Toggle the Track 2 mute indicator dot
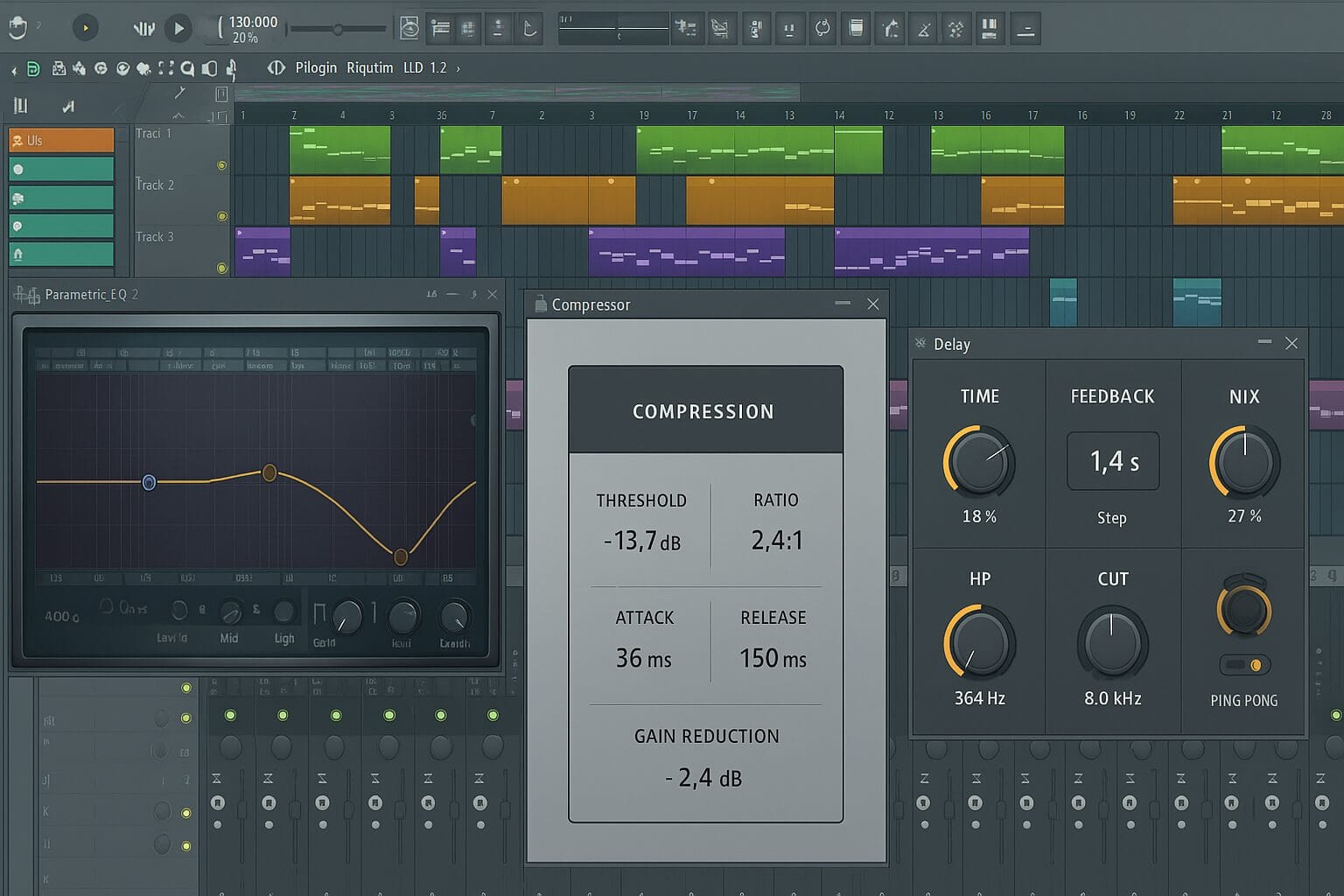 (221, 216)
